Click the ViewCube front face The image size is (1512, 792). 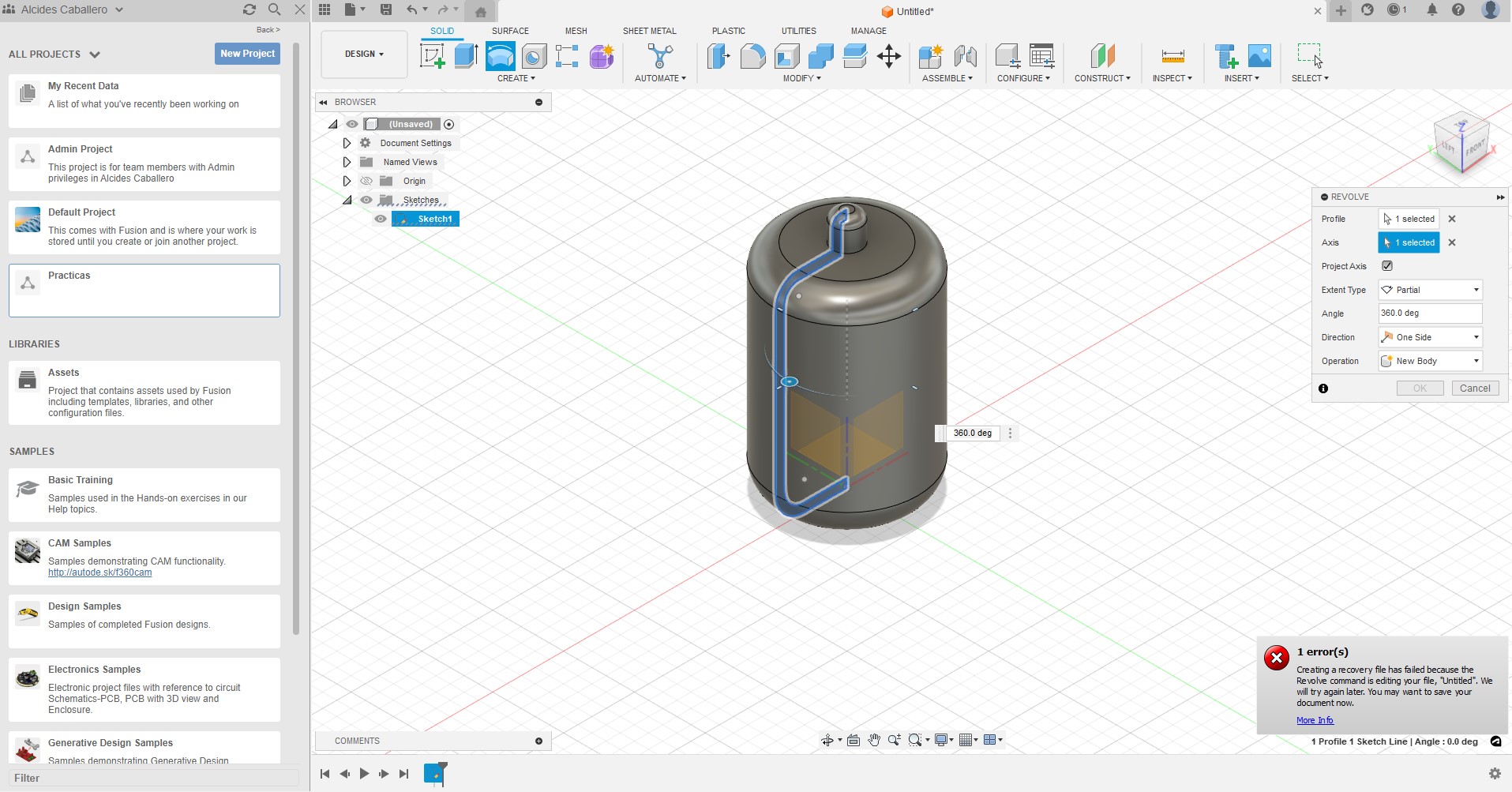tap(1474, 148)
